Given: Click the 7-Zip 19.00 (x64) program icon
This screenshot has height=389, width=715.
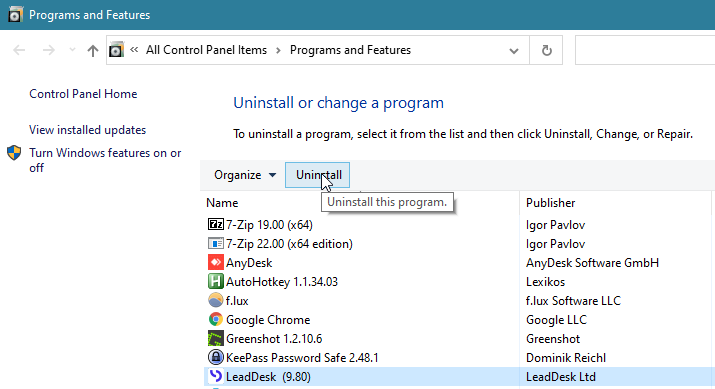Looking at the screenshot, I should [216, 224].
